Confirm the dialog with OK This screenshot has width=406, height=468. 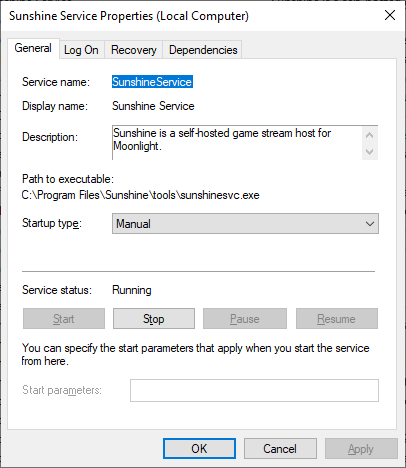pos(199,449)
